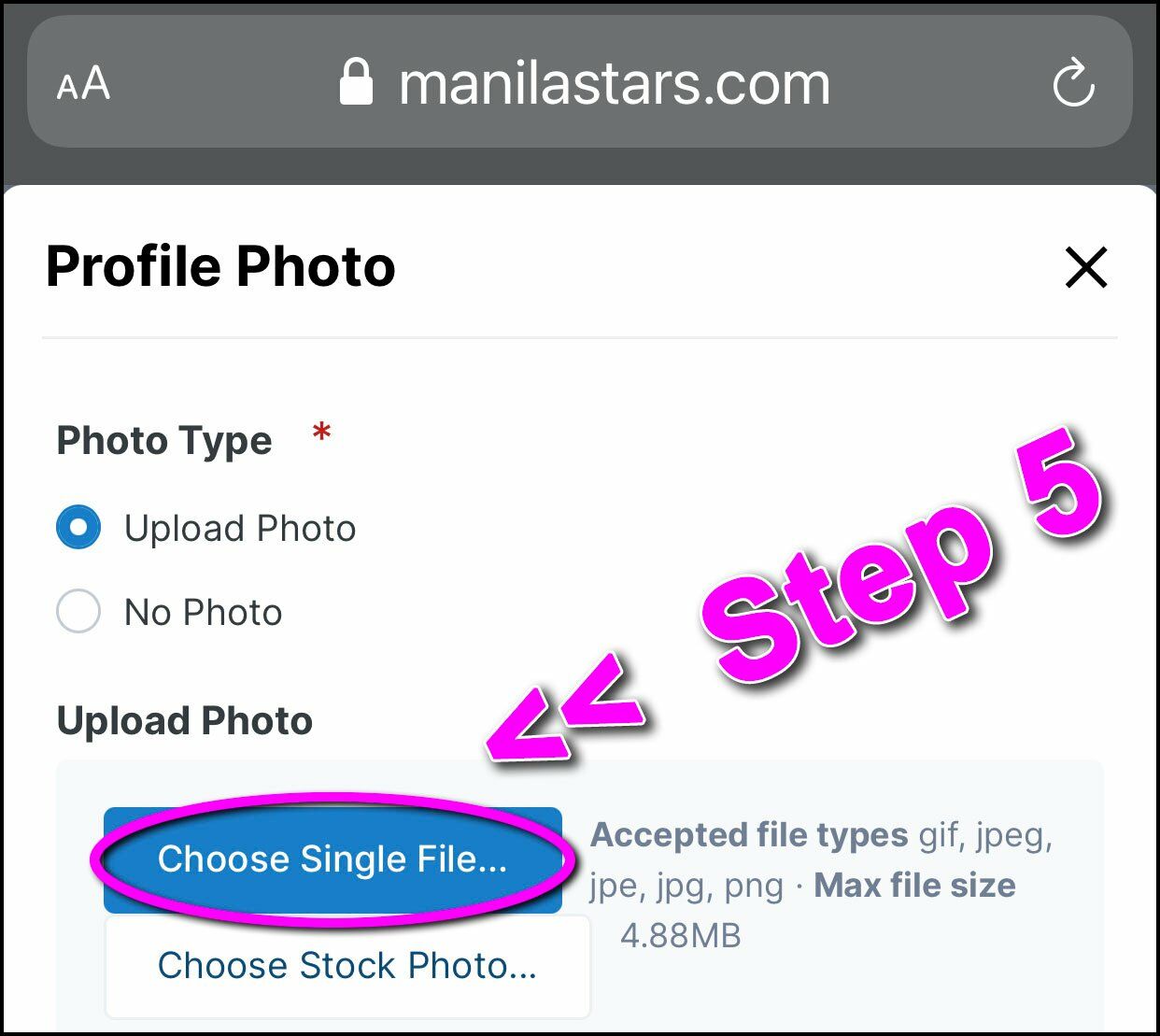
Task: Tap the manilastars.com address field
Action: click(614, 84)
